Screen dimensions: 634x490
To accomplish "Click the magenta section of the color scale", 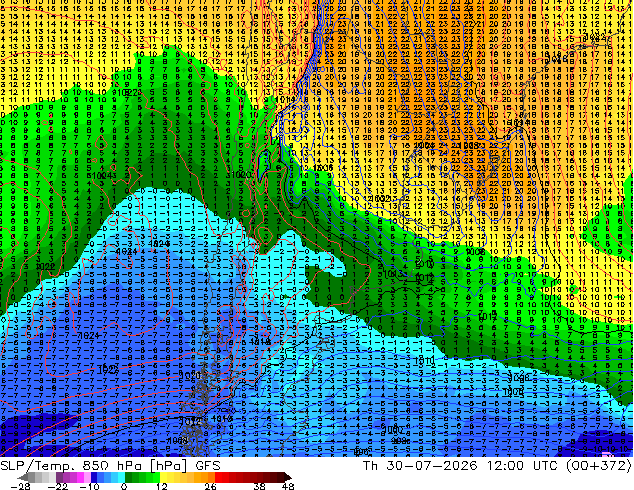I will pos(74,478).
